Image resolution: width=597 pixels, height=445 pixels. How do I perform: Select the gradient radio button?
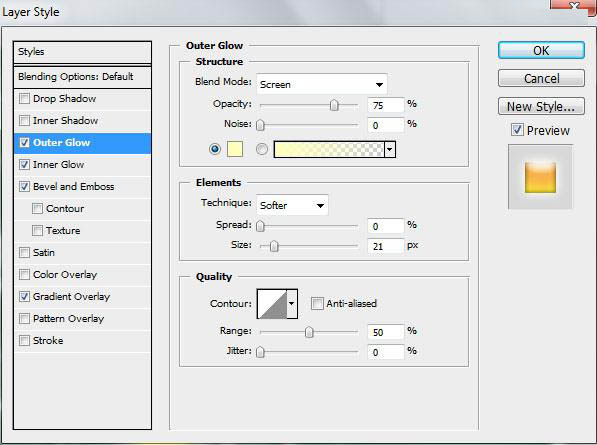coord(262,149)
